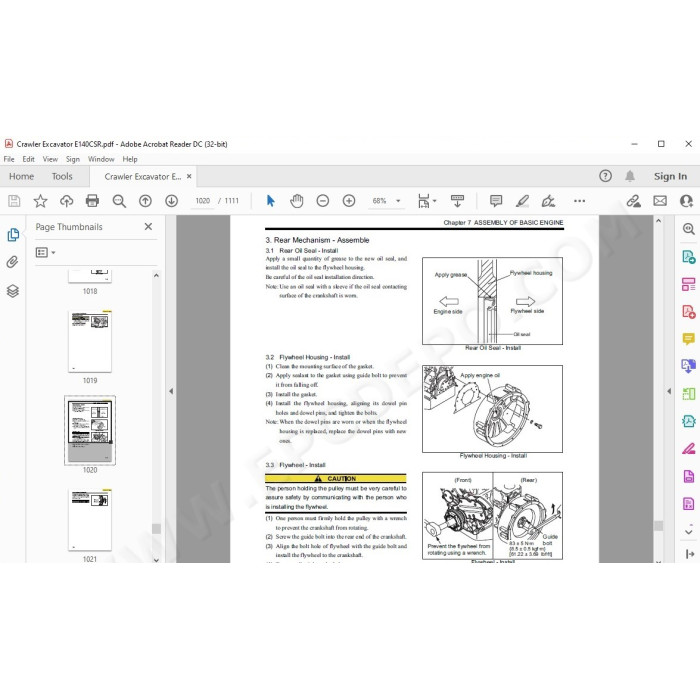Image resolution: width=700 pixels, height=700 pixels.
Task: Click the page number field 1020
Action: [x=203, y=201]
